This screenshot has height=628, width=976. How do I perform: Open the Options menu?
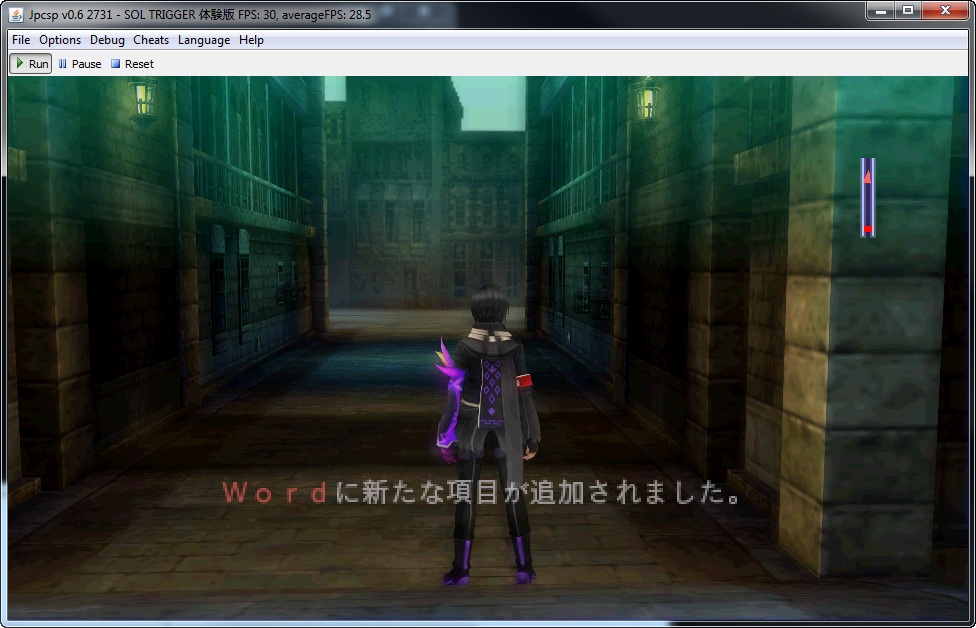pos(60,40)
